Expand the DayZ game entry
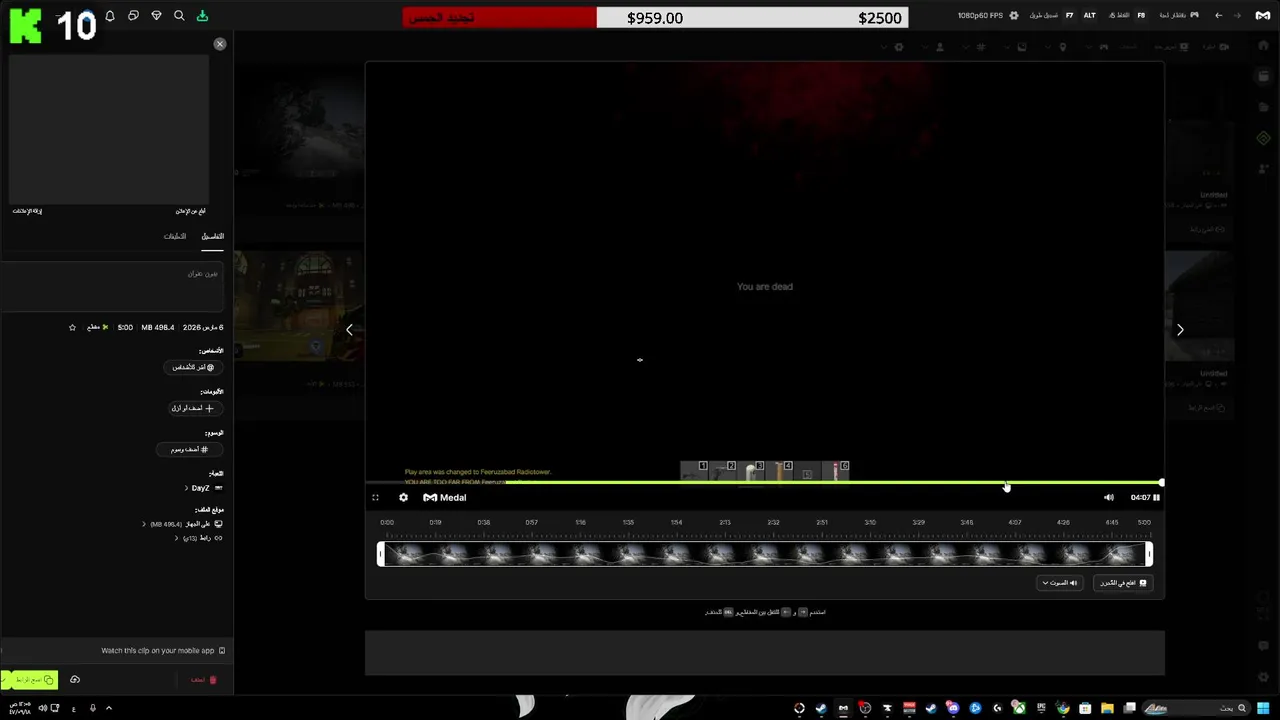 point(203,488)
